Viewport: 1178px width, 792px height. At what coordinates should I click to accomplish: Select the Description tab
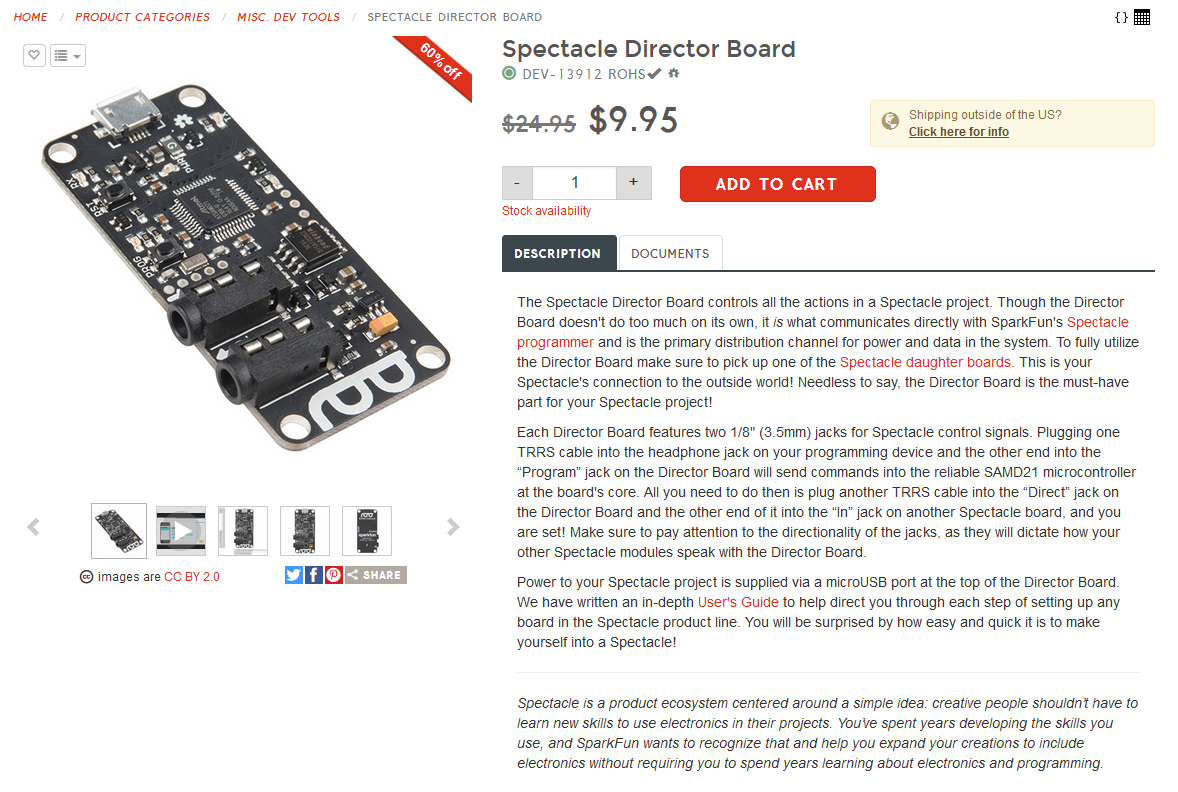tap(558, 253)
